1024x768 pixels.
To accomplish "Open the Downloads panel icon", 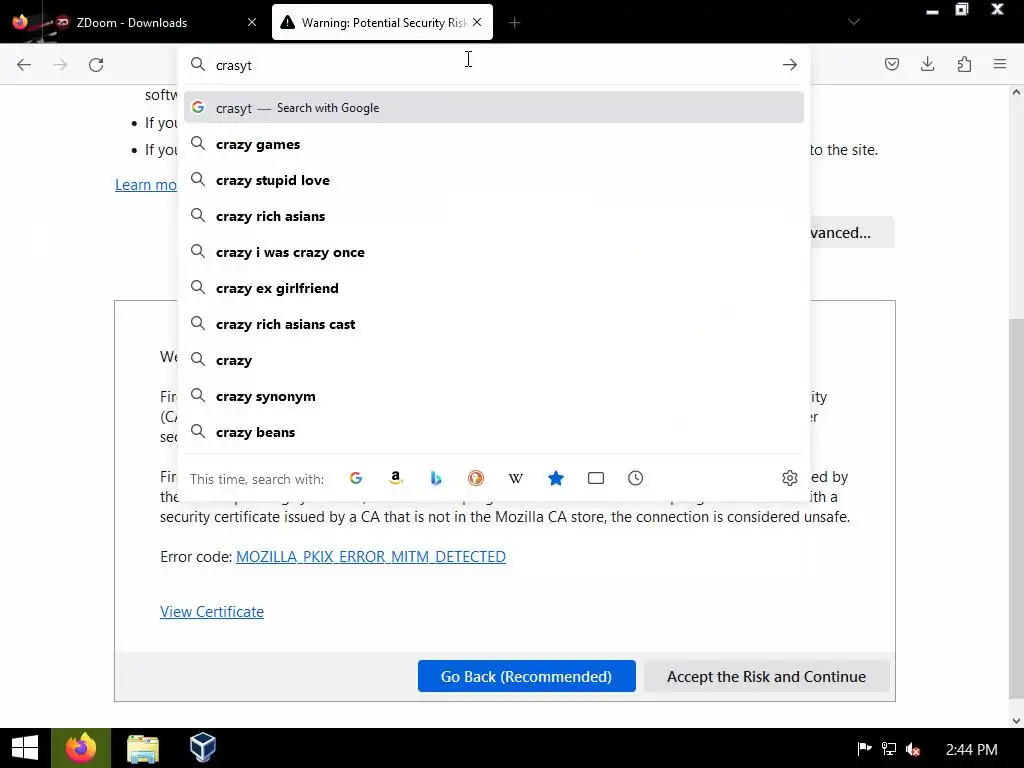I will 927,64.
